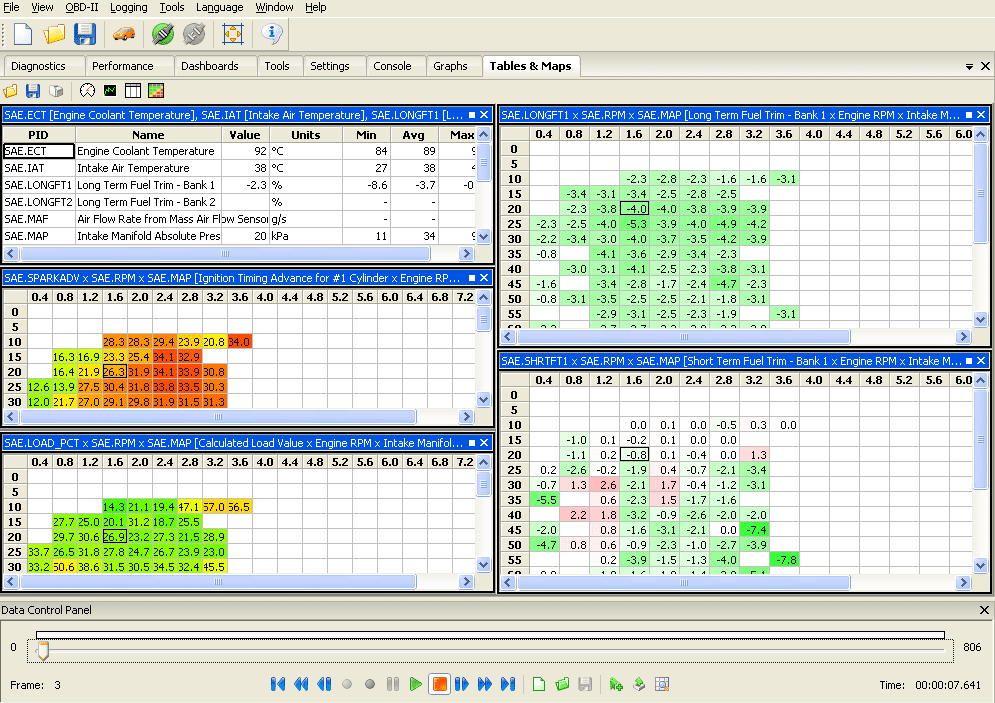Select the disconnect icon on main toolbar

[x=193, y=33]
